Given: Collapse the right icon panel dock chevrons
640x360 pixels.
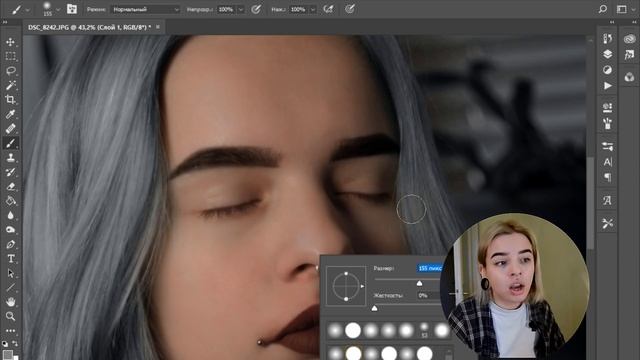Looking at the screenshot, I should pos(612,22).
